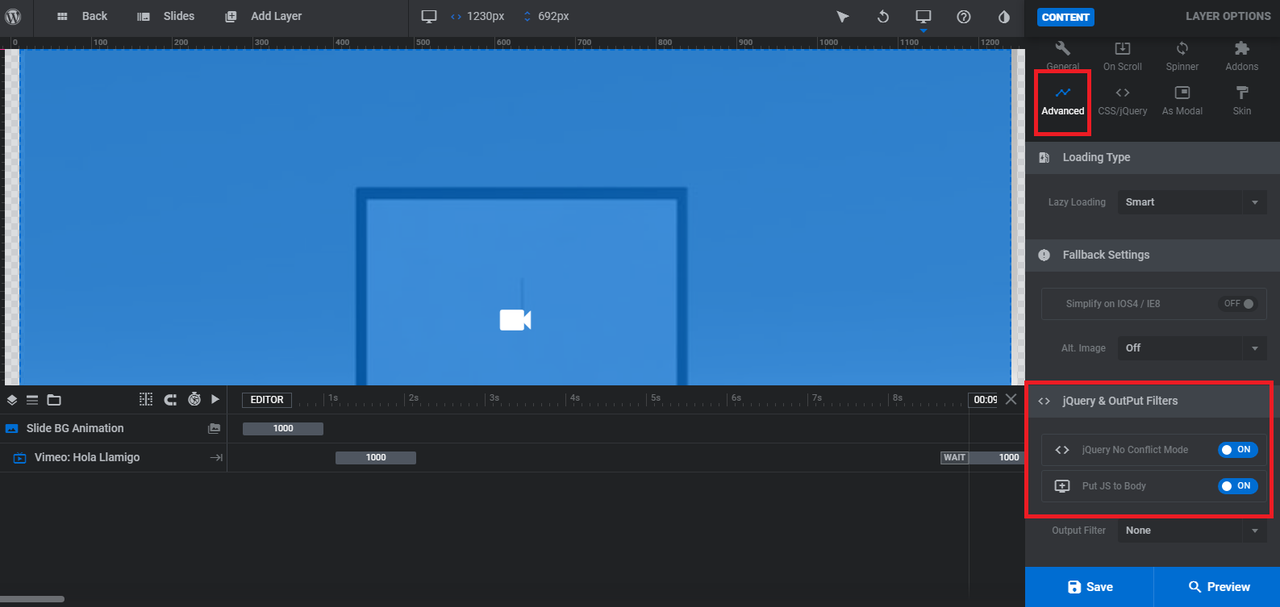1280x607 pixels.
Task: Click the layers stack icon in timeline
Action: (x=12, y=399)
